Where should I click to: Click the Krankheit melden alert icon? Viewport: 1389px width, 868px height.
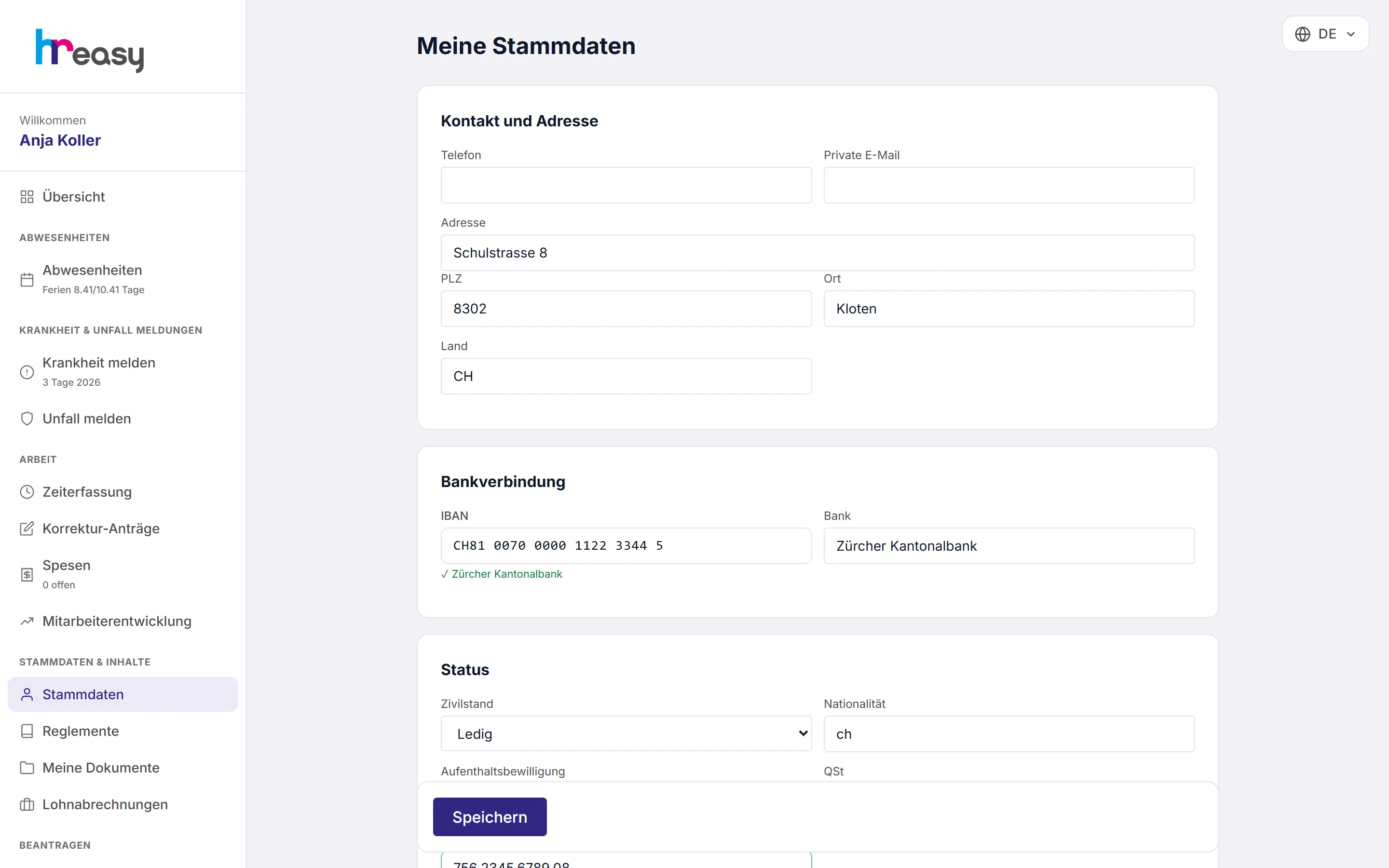pyautogui.click(x=27, y=372)
